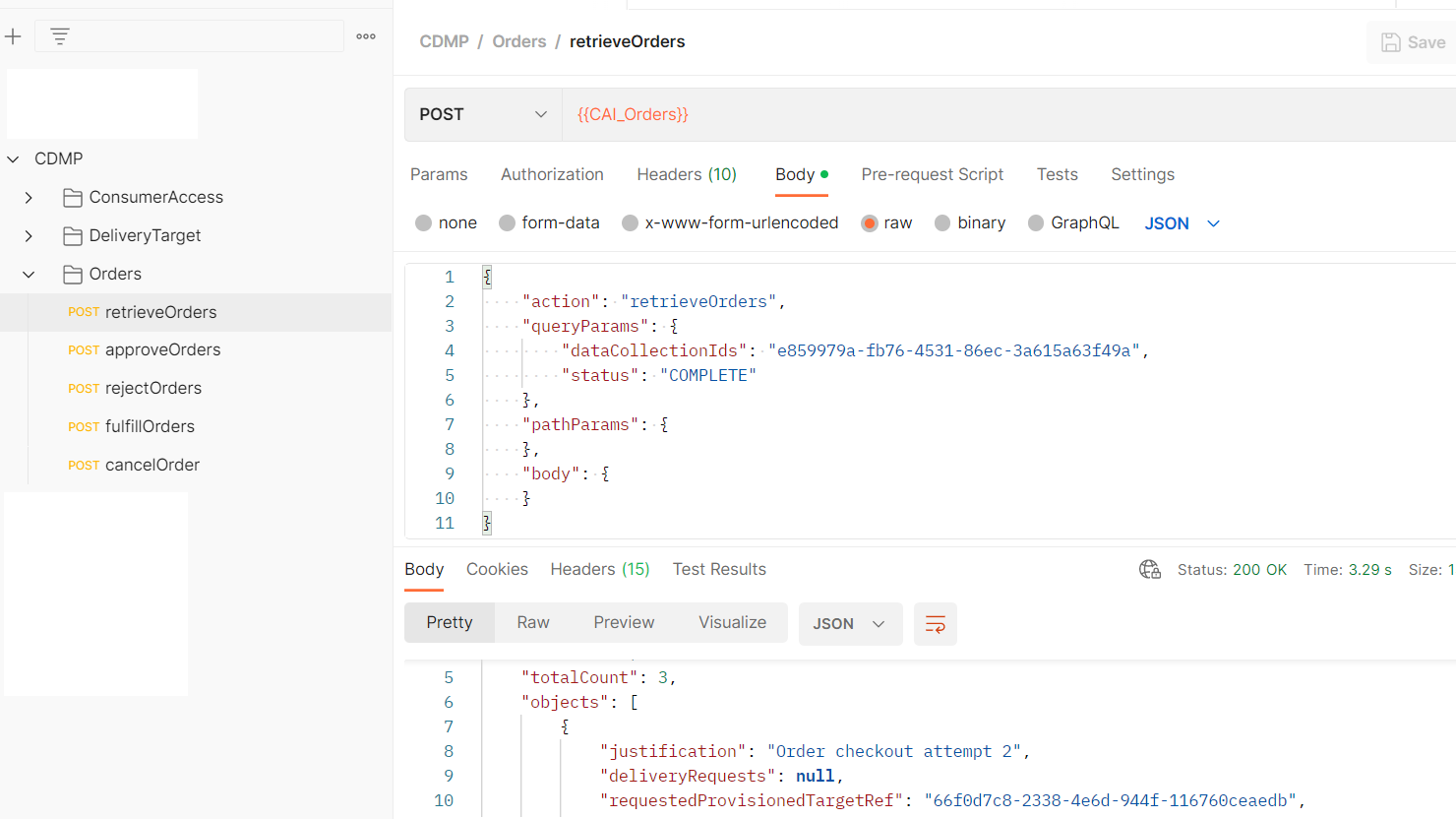1456x819 pixels.
Task: Click the DeliveryTarget folder icon
Action: click(72, 236)
